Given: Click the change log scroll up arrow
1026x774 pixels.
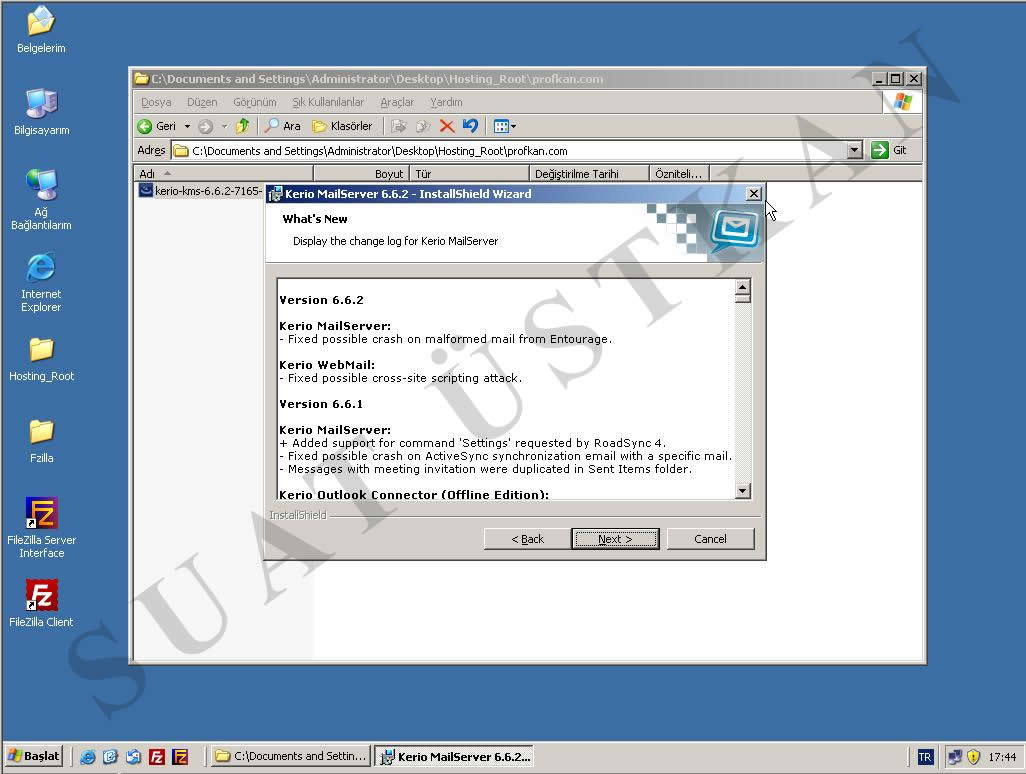Looking at the screenshot, I should 742,287.
